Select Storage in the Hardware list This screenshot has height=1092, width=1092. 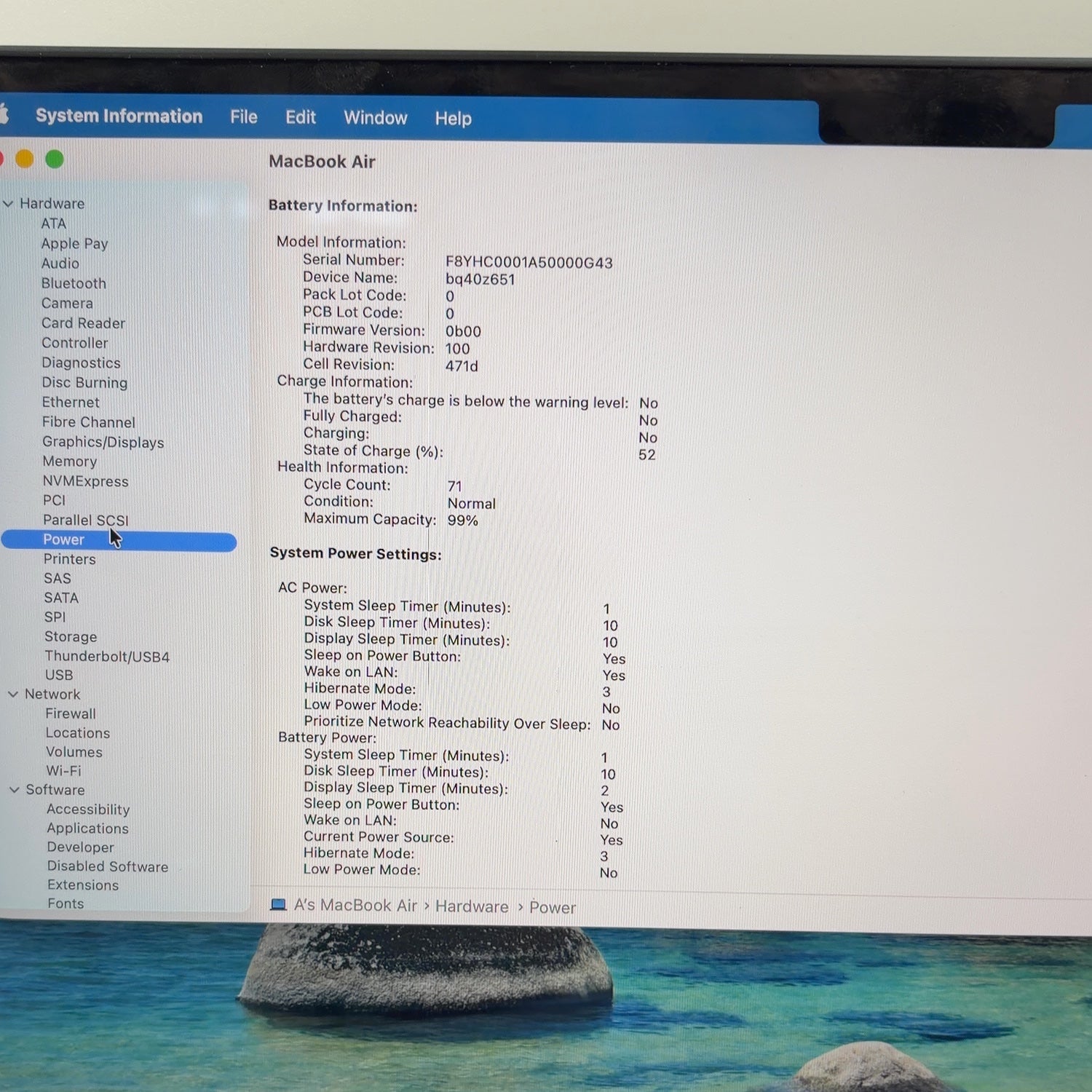point(71,637)
